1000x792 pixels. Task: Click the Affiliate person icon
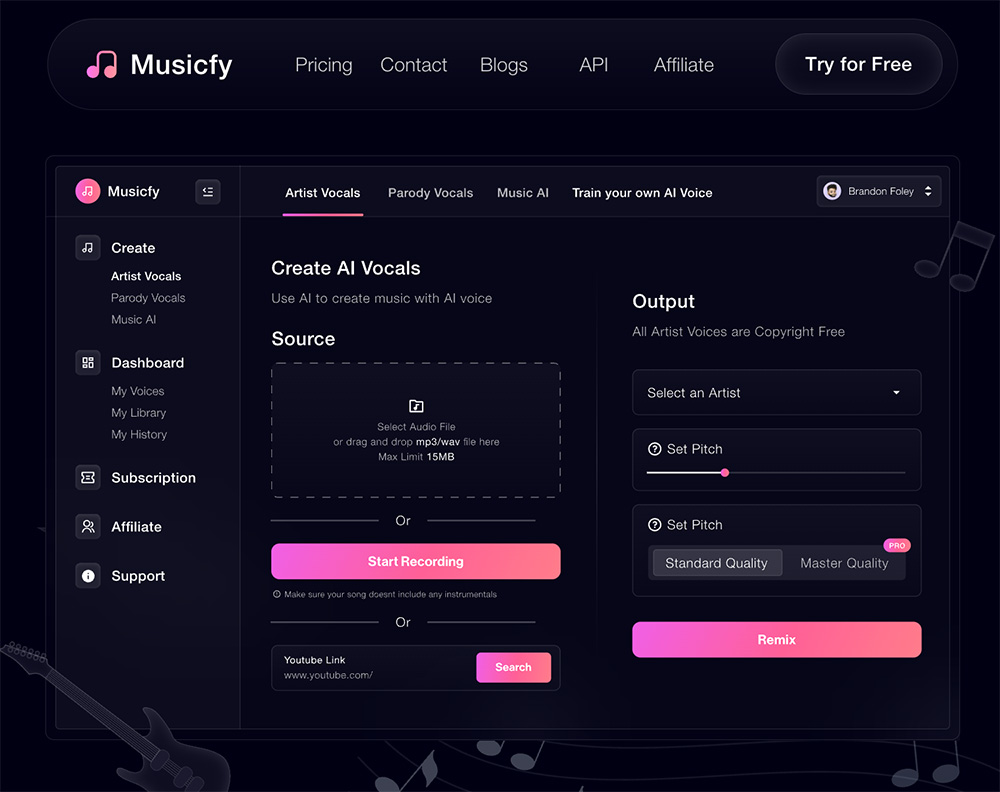tap(88, 527)
